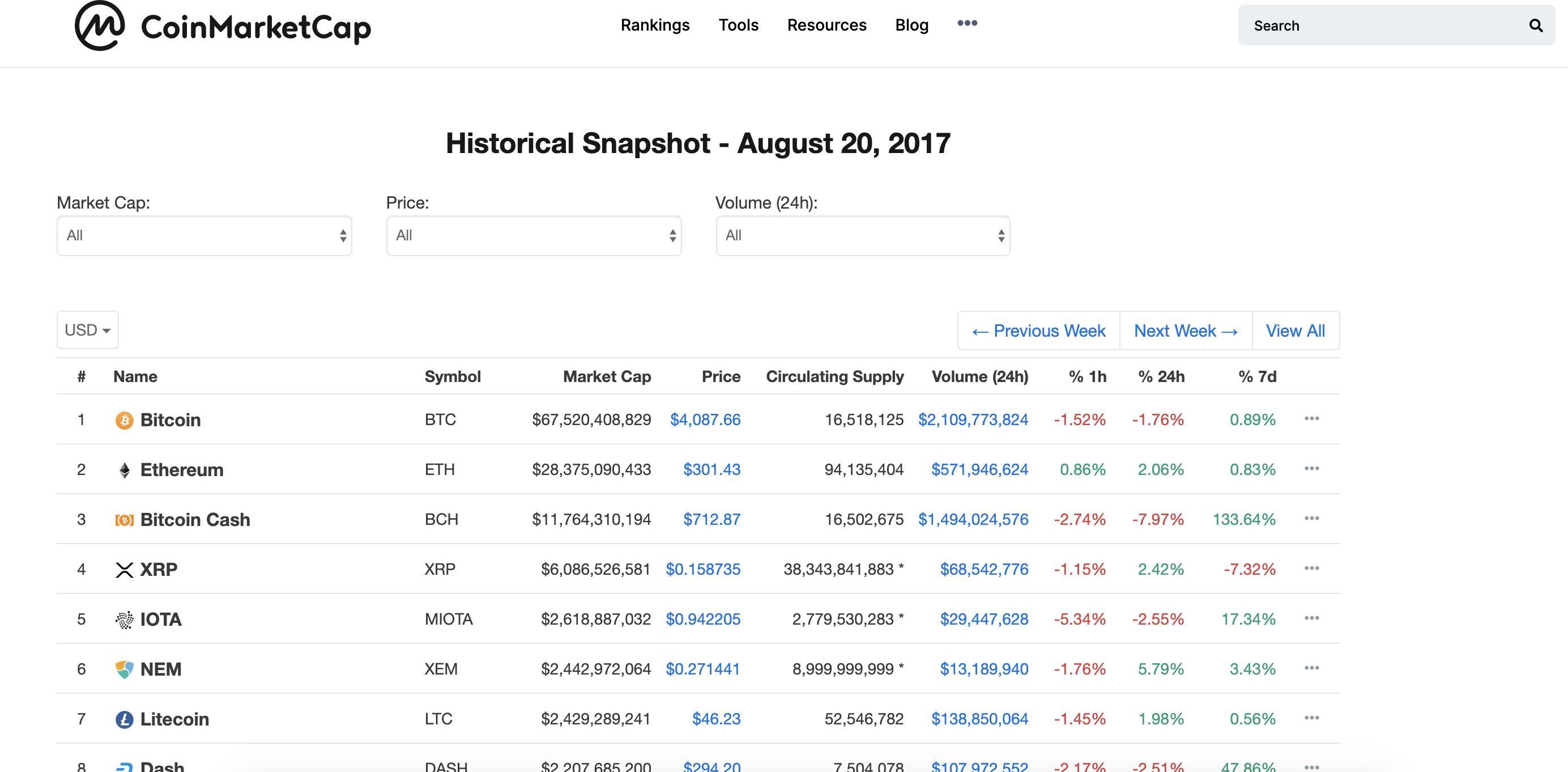1568x772 pixels.
Task: Open the Resources menu
Action: [x=826, y=25]
